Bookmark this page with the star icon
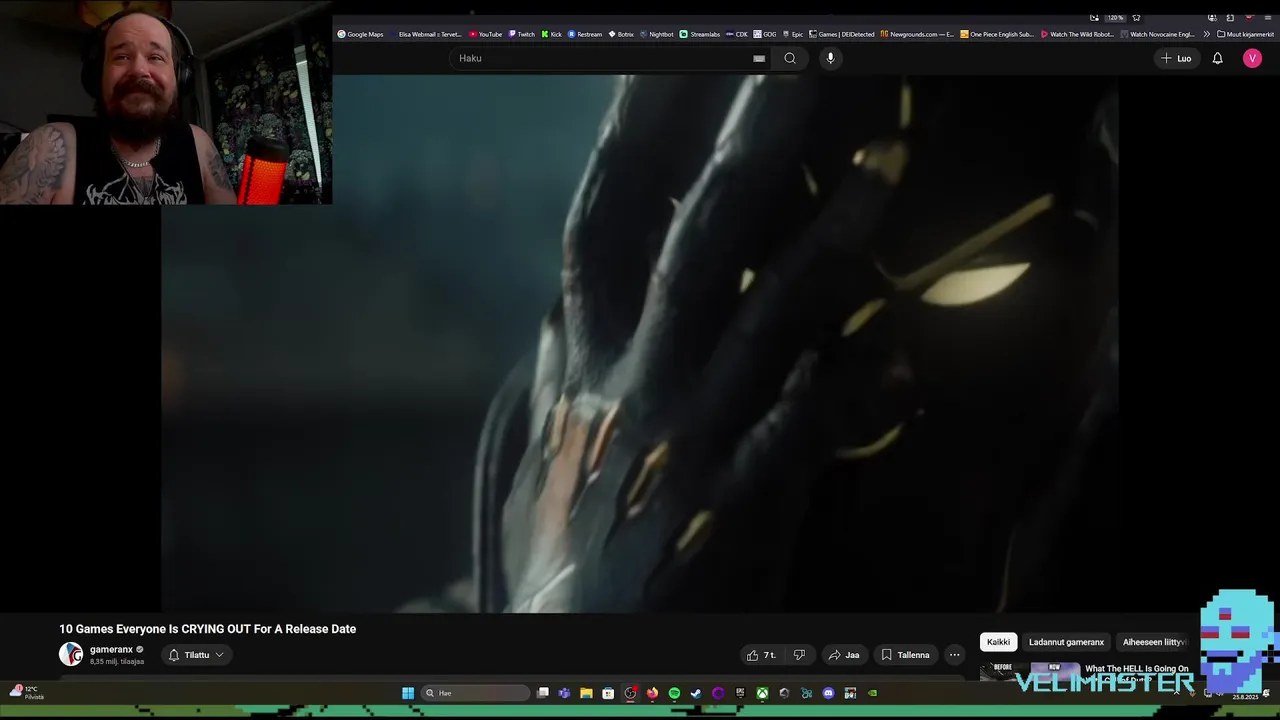 [1137, 18]
